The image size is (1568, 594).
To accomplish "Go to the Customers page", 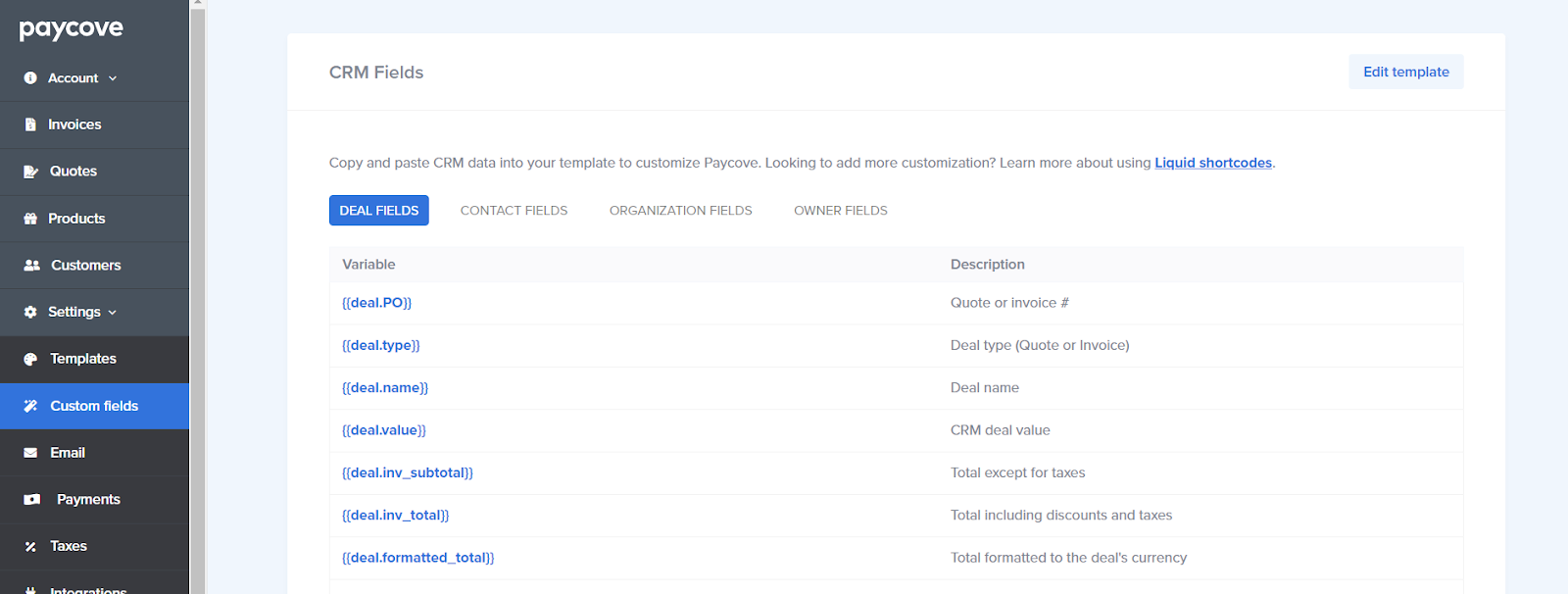I will [94, 266].
